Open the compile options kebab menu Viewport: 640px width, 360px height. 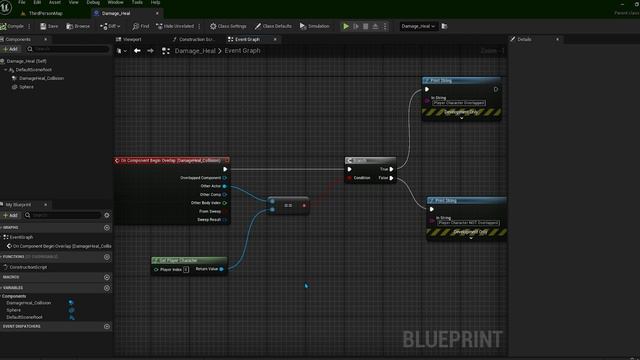[x=29, y=26]
